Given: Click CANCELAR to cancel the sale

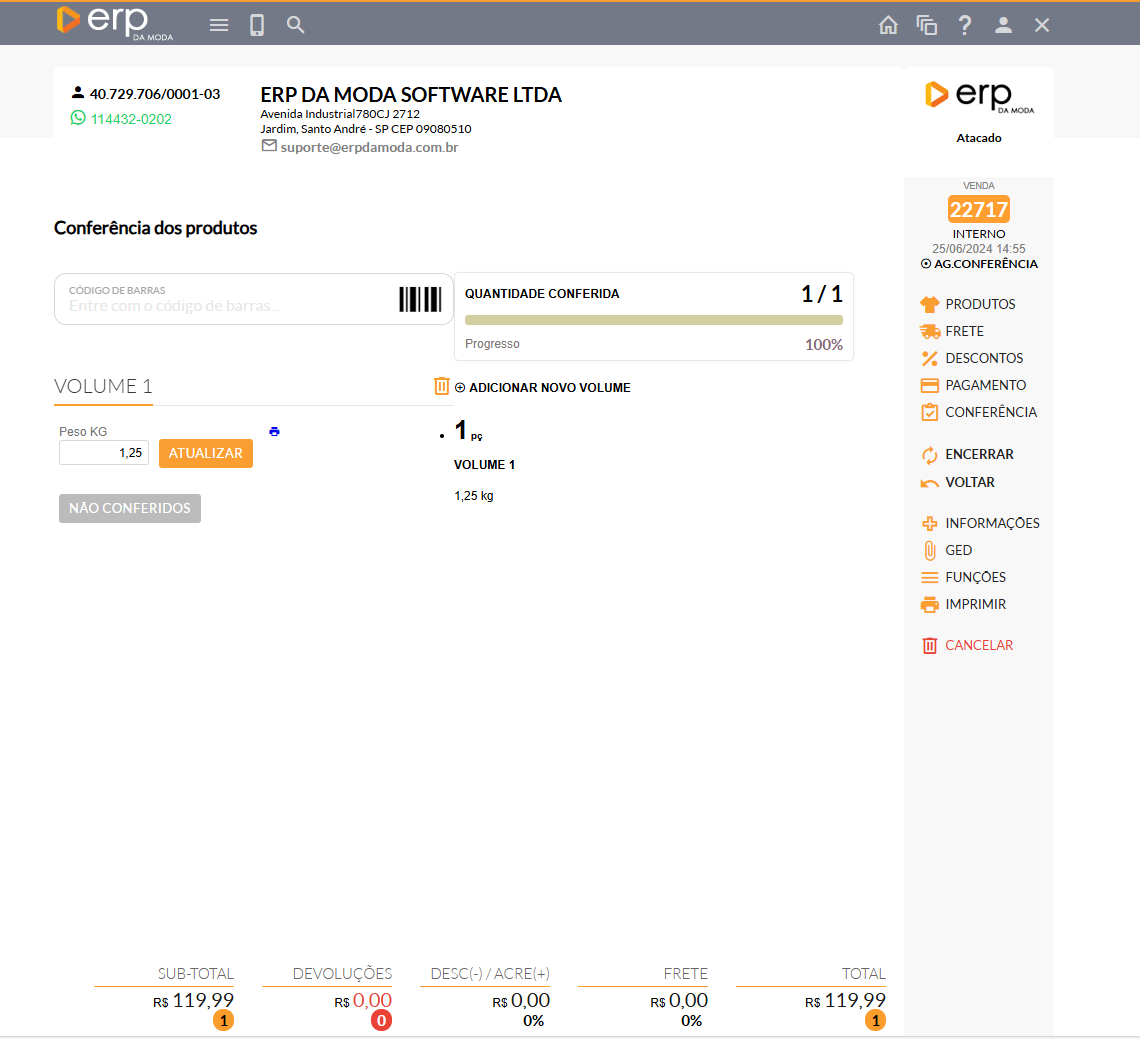Looking at the screenshot, I should point(978,645).
